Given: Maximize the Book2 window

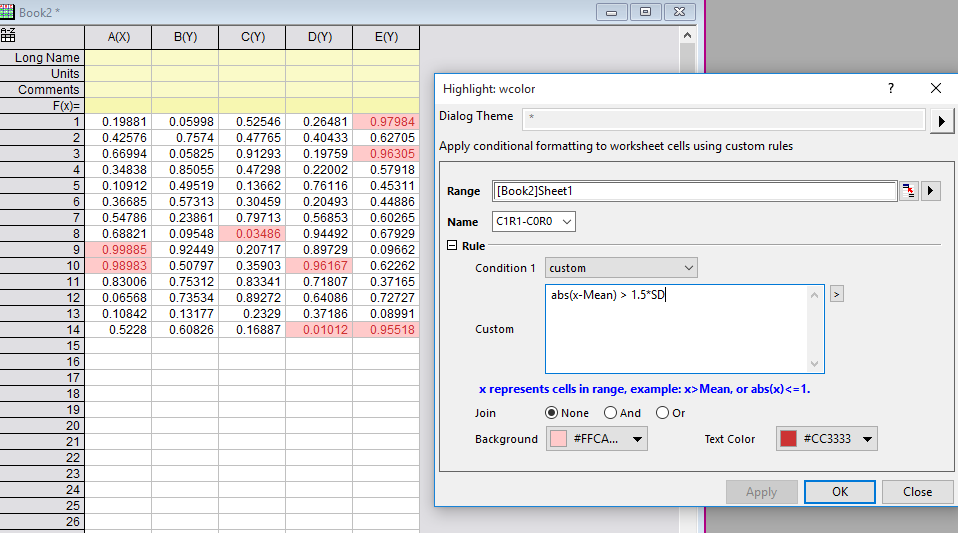Looking at the screenshot, I should [645, 12].
